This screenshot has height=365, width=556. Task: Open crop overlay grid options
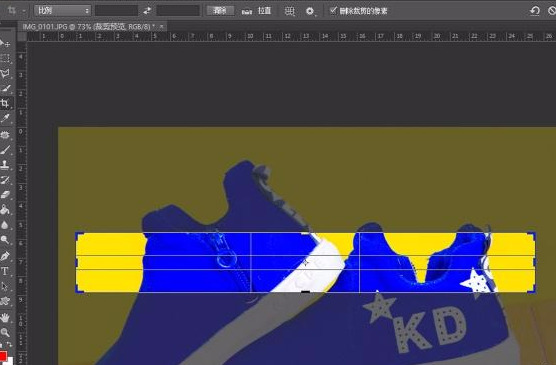pos(290,11)
